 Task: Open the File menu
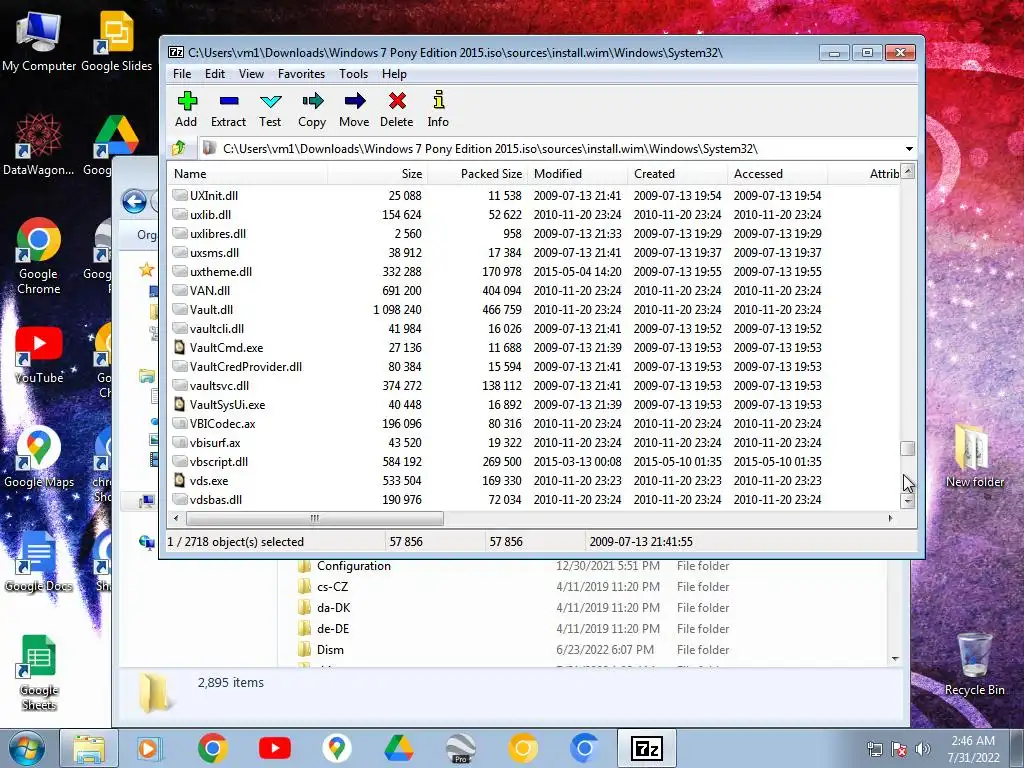(182, 74)
